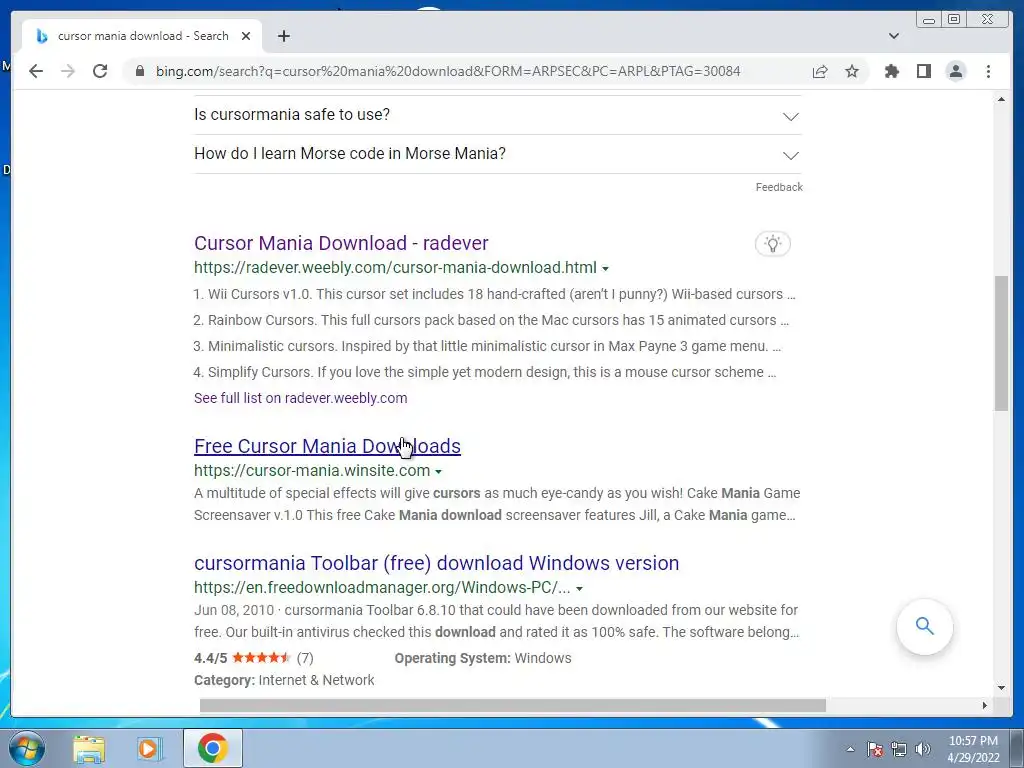Screen dimensions: 1024x768
Task: Open the dropdown arrow after the radever.weebly.com URL
Action: tap(605, 268)
